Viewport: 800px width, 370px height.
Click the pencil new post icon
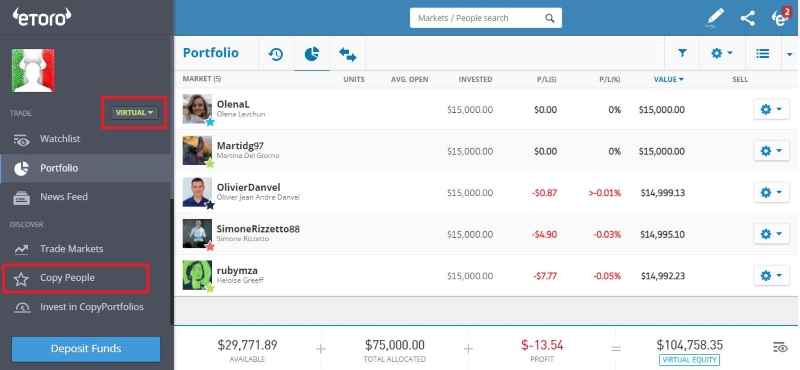point(715,18)
